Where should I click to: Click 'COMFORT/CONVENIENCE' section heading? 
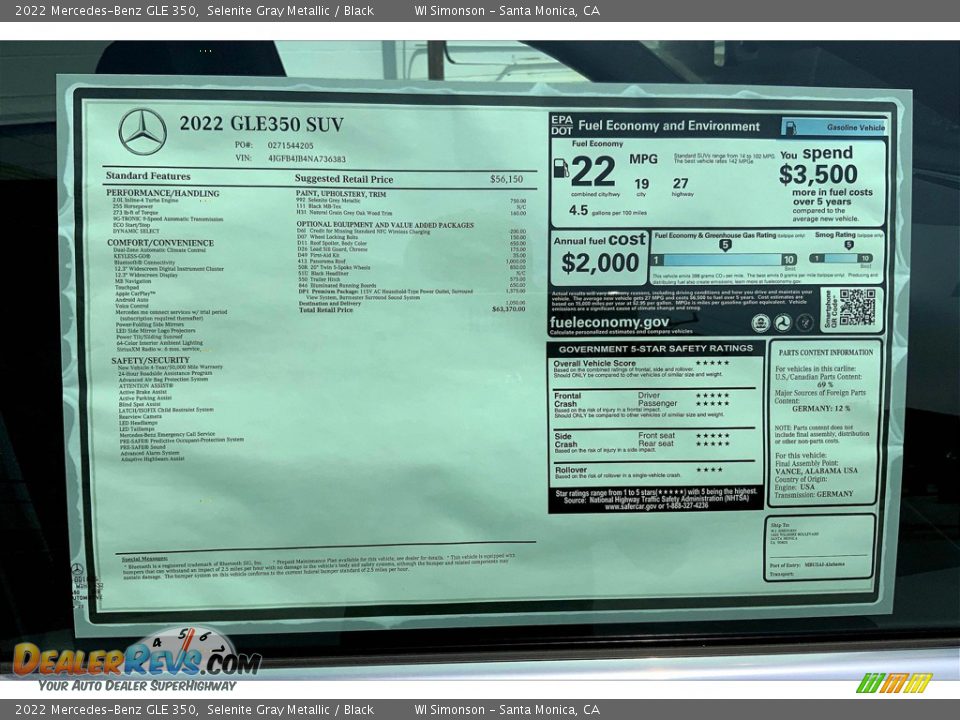pyautogui.click(x=160, y=242)
